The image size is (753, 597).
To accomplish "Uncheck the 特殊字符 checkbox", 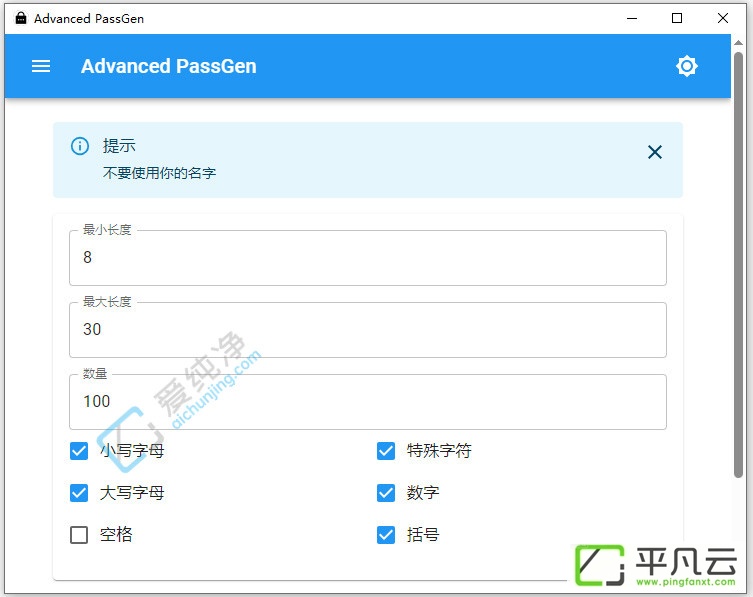I will point(386,451).
